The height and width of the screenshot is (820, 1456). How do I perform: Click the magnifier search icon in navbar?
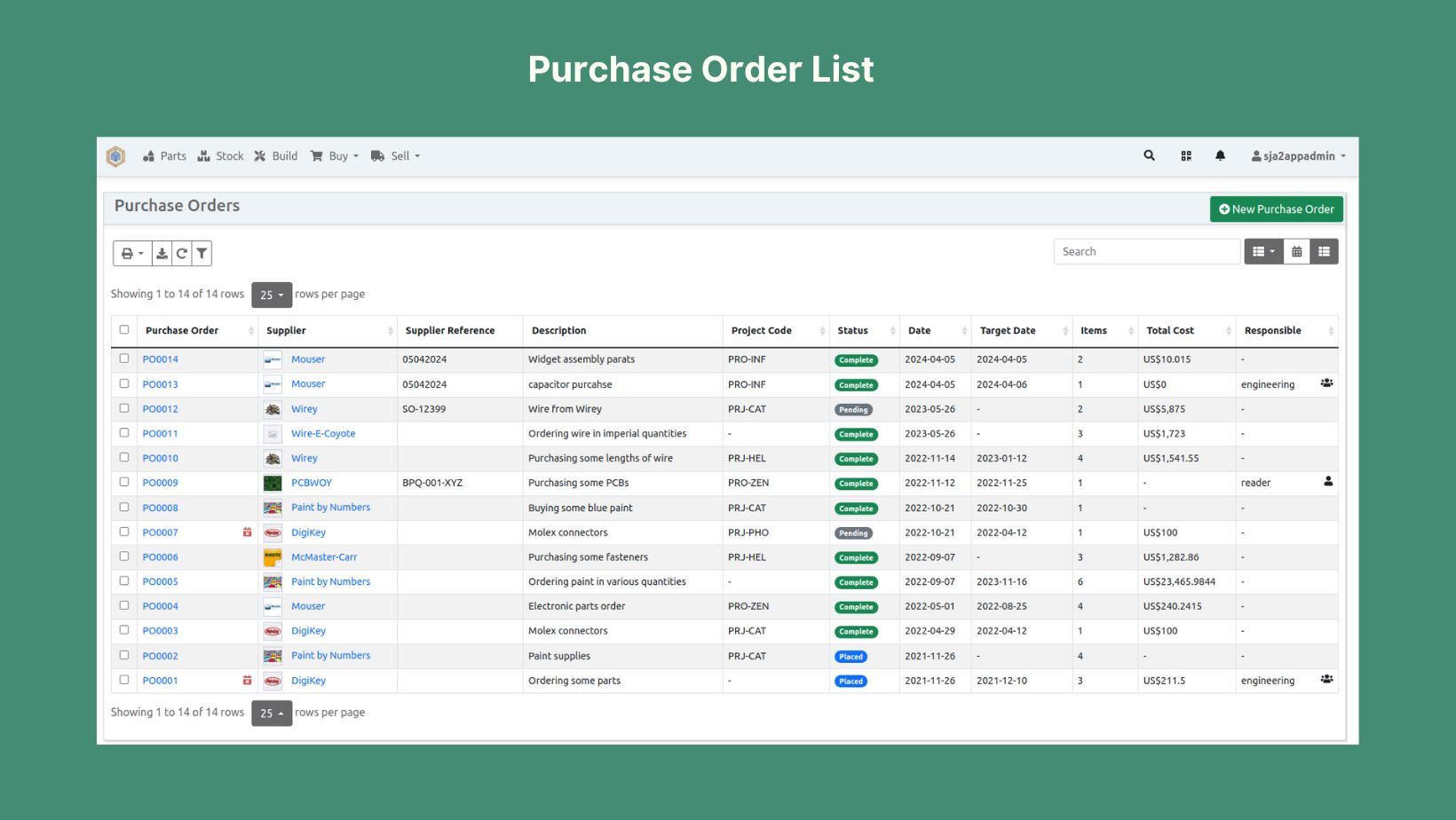pos(1149,156)
